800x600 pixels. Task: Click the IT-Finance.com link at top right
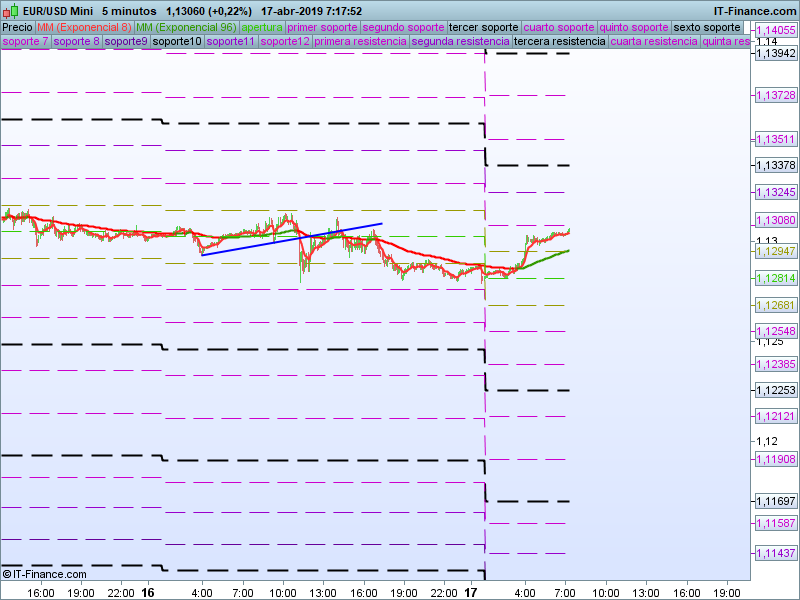click(x=755, y=11)
